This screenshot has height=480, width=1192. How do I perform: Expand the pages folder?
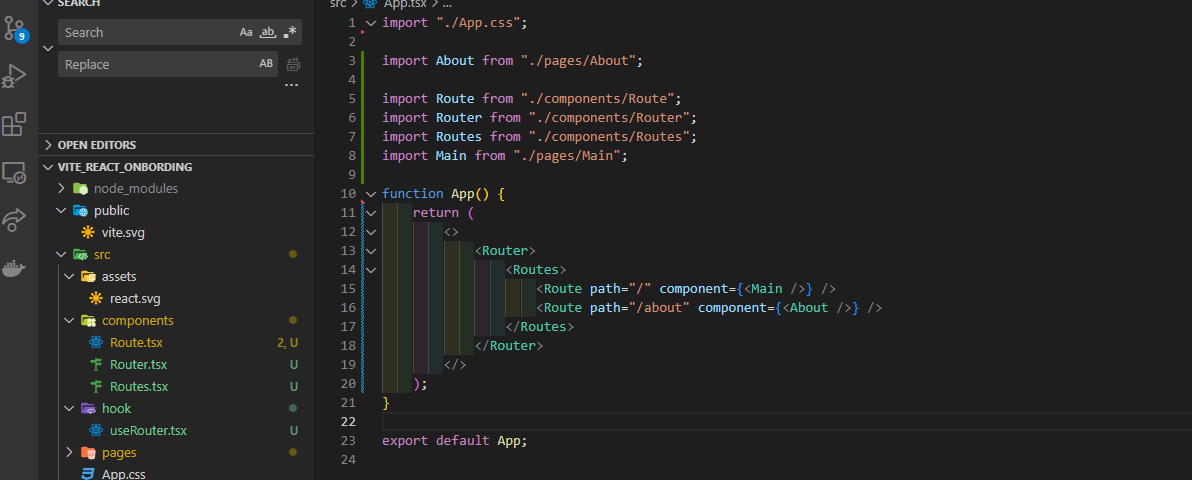[70, 453]
